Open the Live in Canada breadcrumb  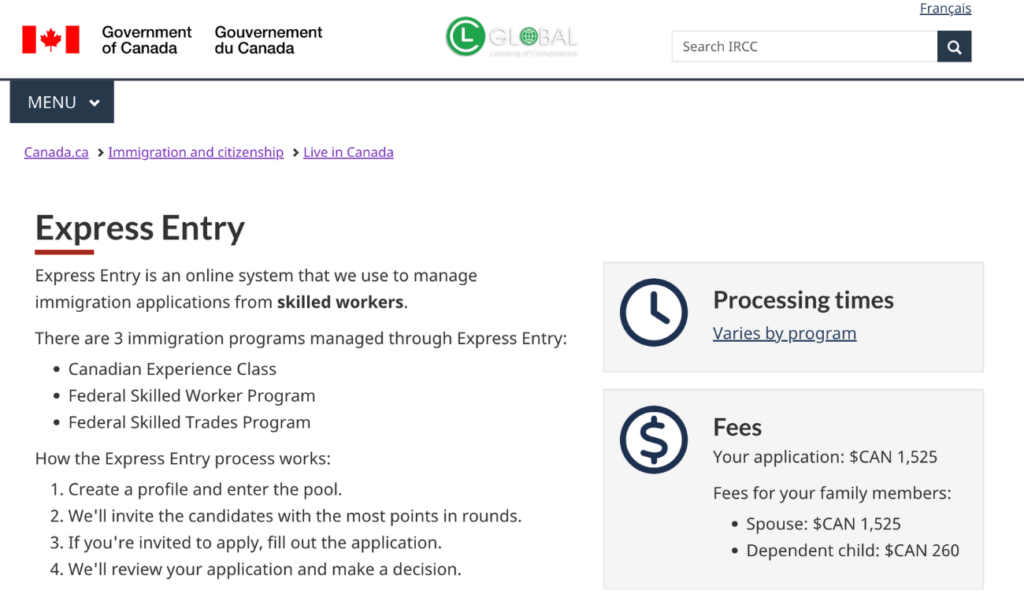348,153
